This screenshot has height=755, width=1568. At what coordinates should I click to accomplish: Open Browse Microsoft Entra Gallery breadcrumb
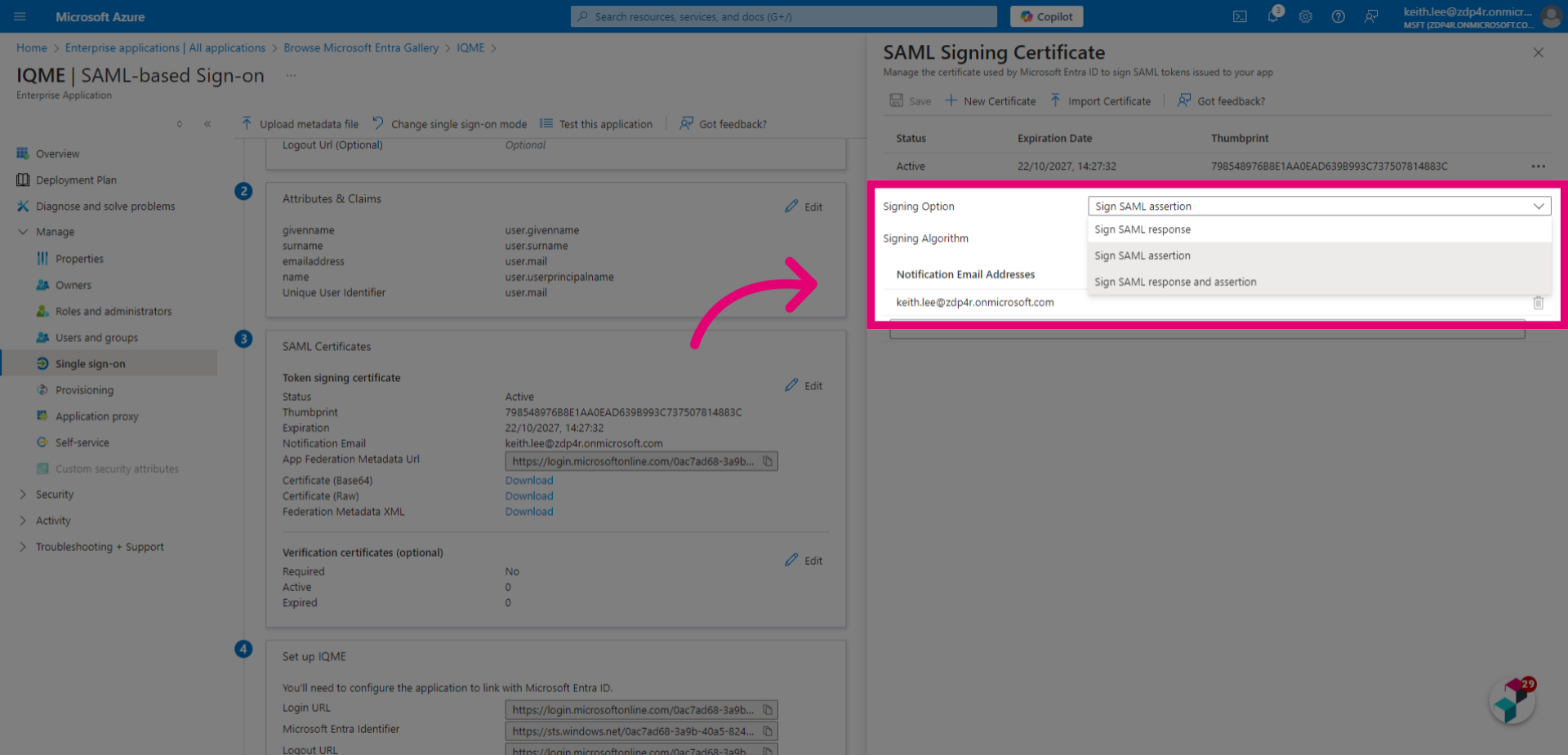(361, 48)
